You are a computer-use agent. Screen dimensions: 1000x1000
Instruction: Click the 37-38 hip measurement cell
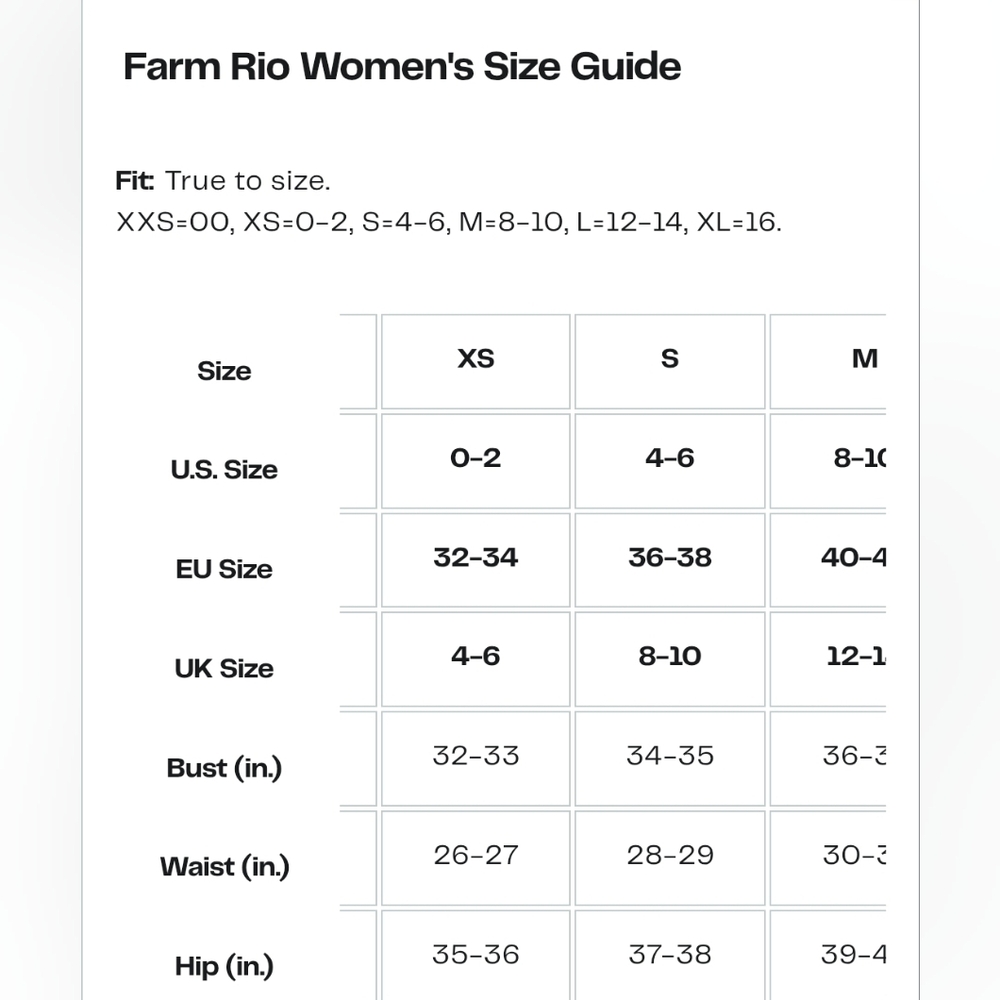[x=670, y=955]
